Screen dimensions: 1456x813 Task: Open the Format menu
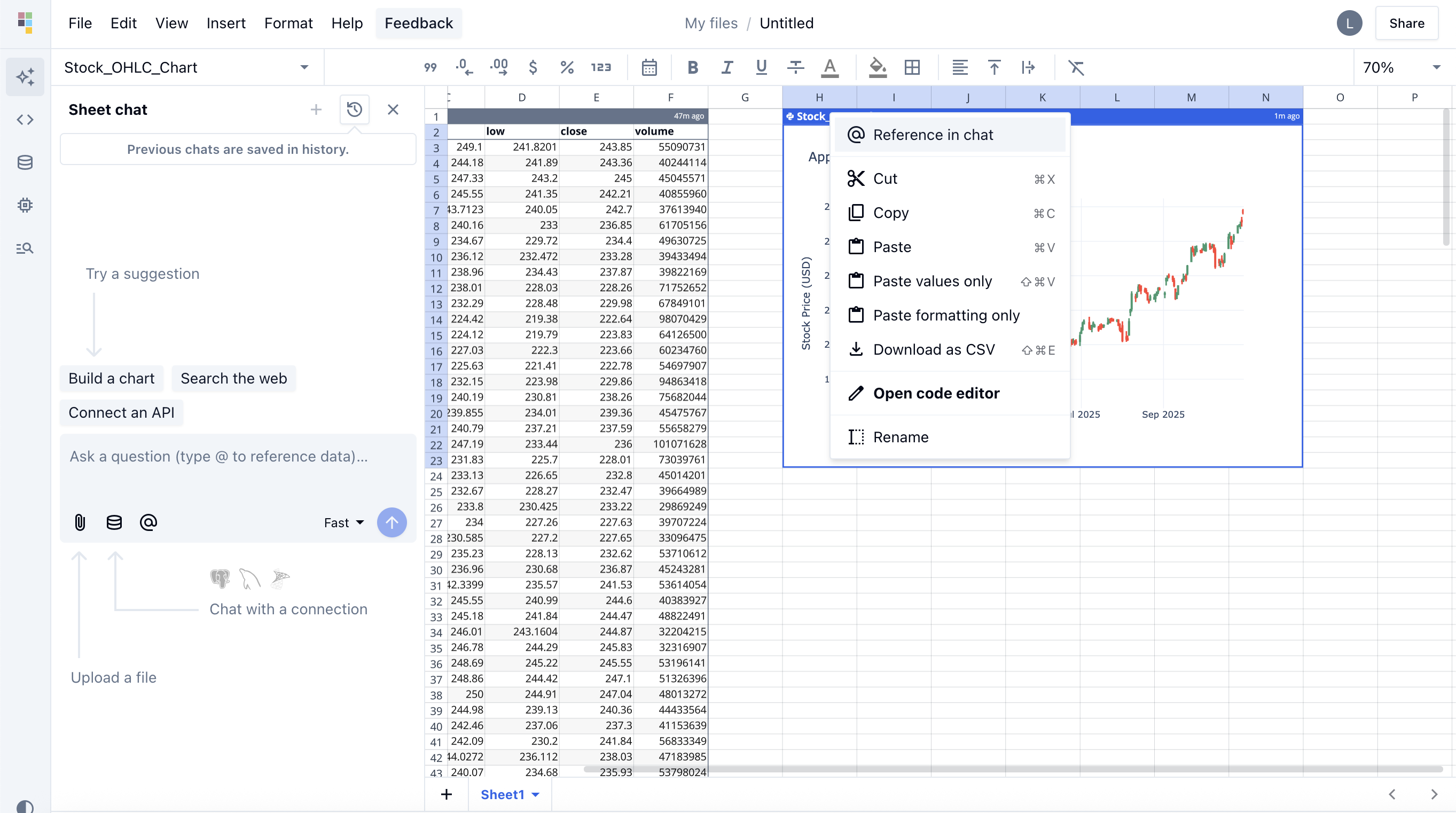288,23
